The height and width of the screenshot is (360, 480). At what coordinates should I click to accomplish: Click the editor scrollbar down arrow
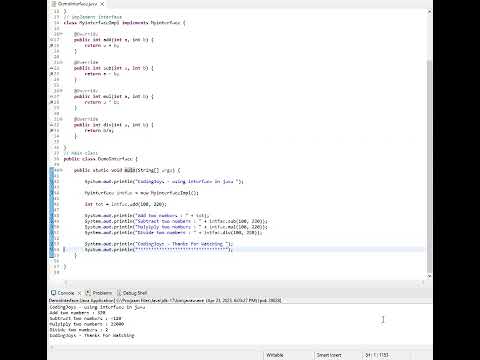(429, 276)
